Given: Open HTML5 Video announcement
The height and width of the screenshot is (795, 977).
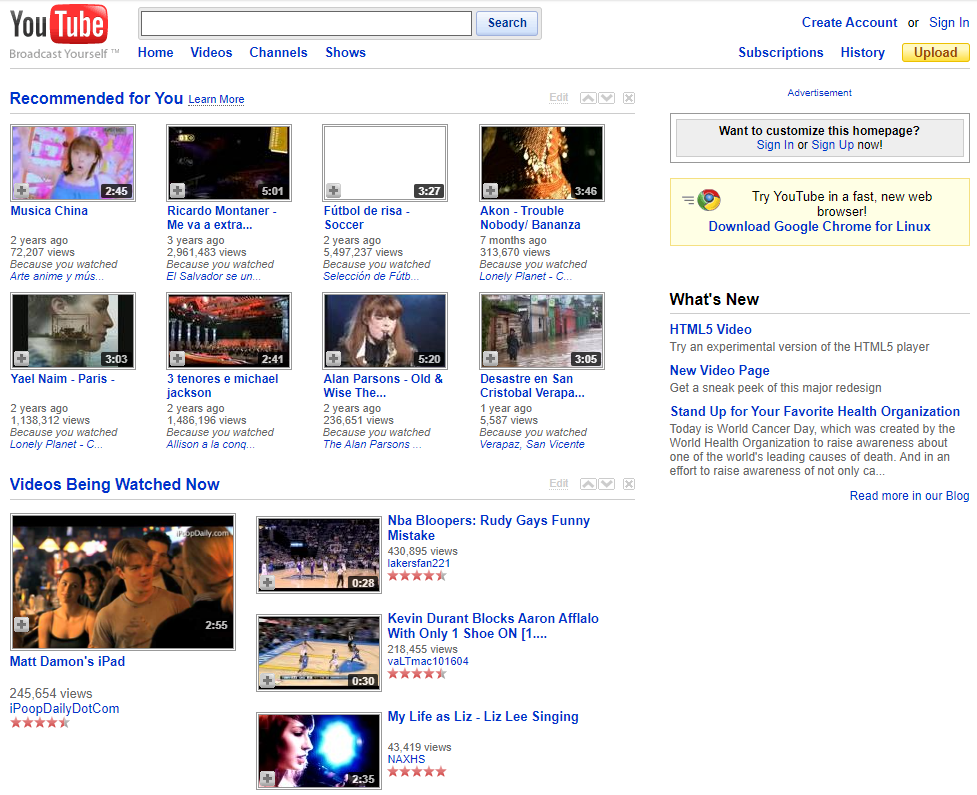Looking at the screenshot, I should pyautogui.click(x=710, y=330).
